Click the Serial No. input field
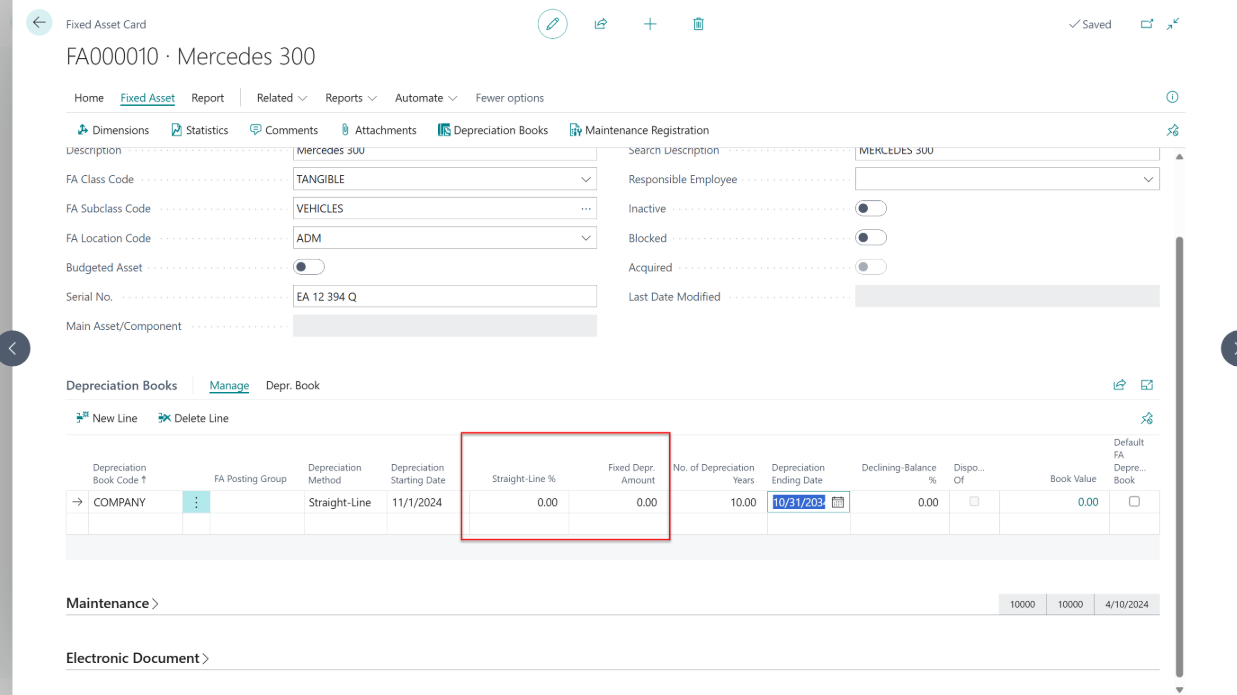 point(444,297)
